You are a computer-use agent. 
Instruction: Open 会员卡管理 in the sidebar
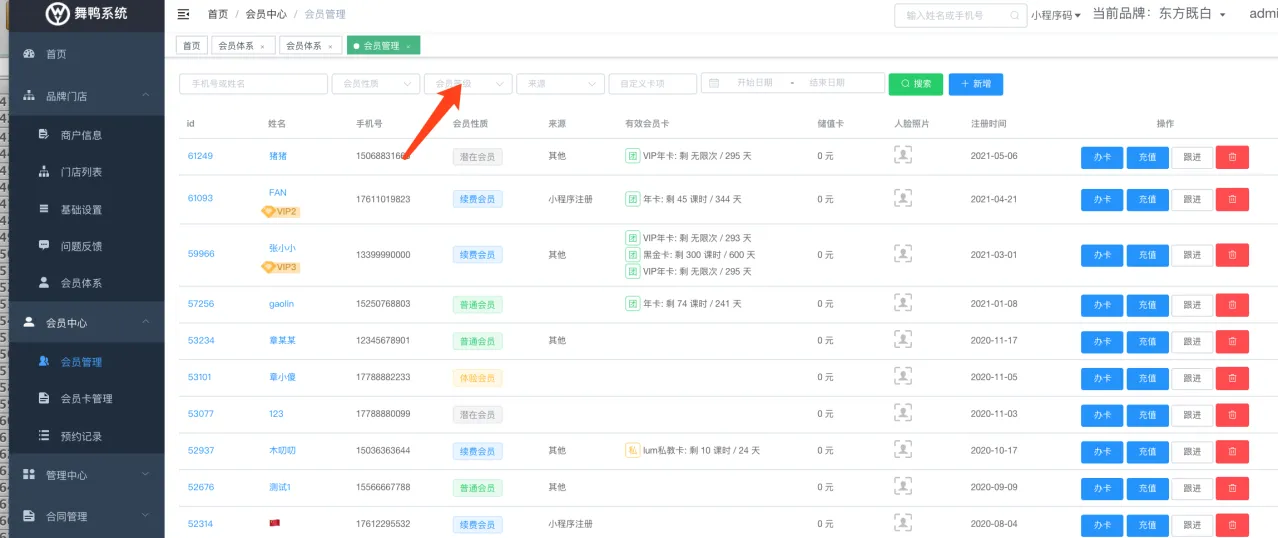click(x=86, y=398)
